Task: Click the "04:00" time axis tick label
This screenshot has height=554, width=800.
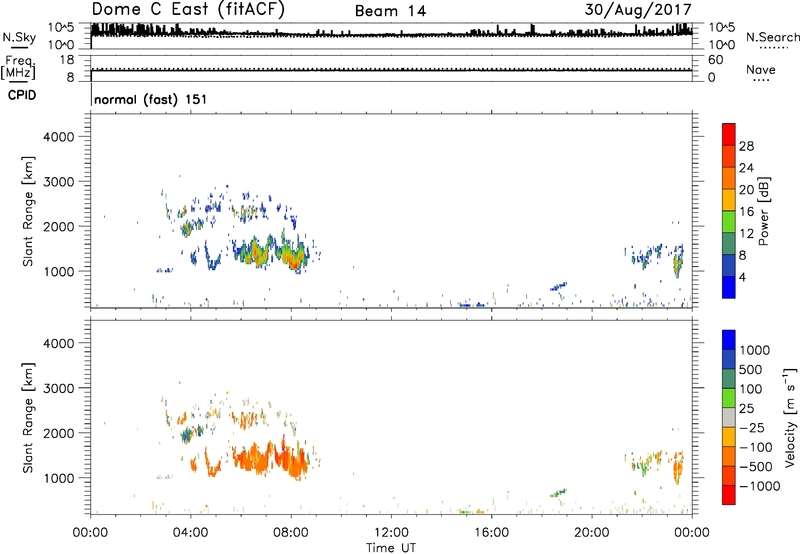Action: [x=191, y=533]
